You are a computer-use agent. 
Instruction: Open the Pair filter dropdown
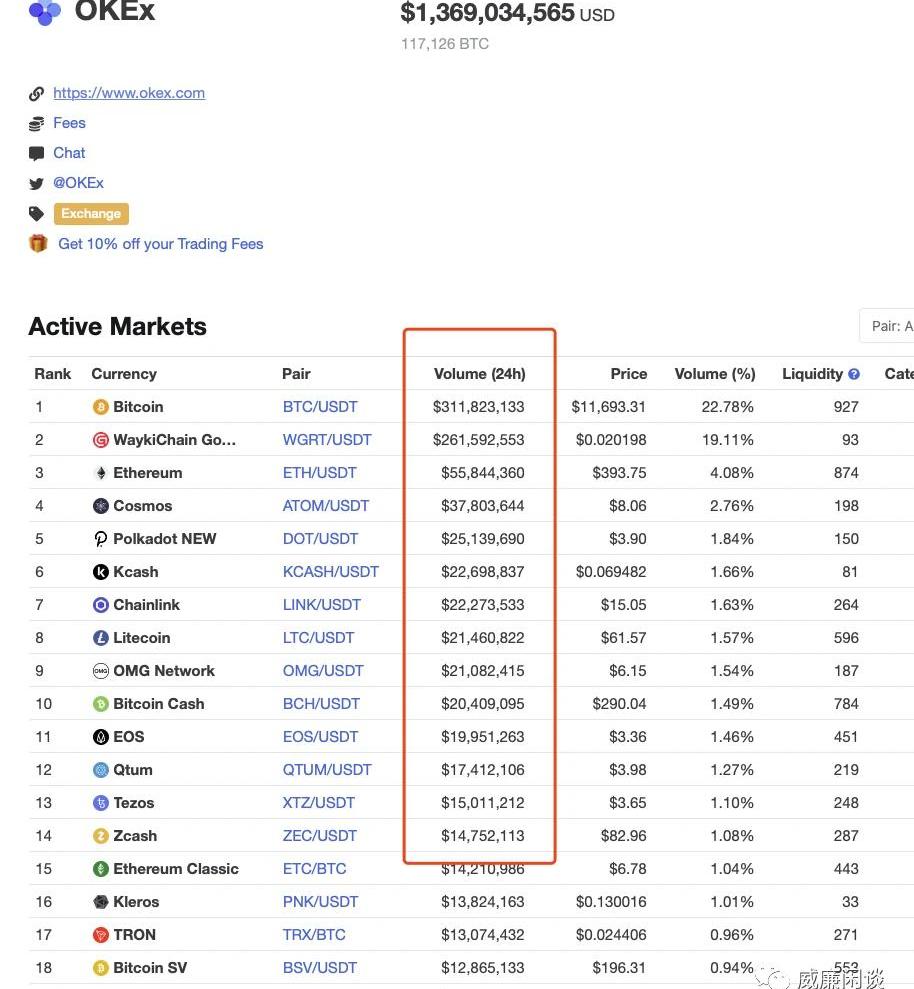click(887, 326)
